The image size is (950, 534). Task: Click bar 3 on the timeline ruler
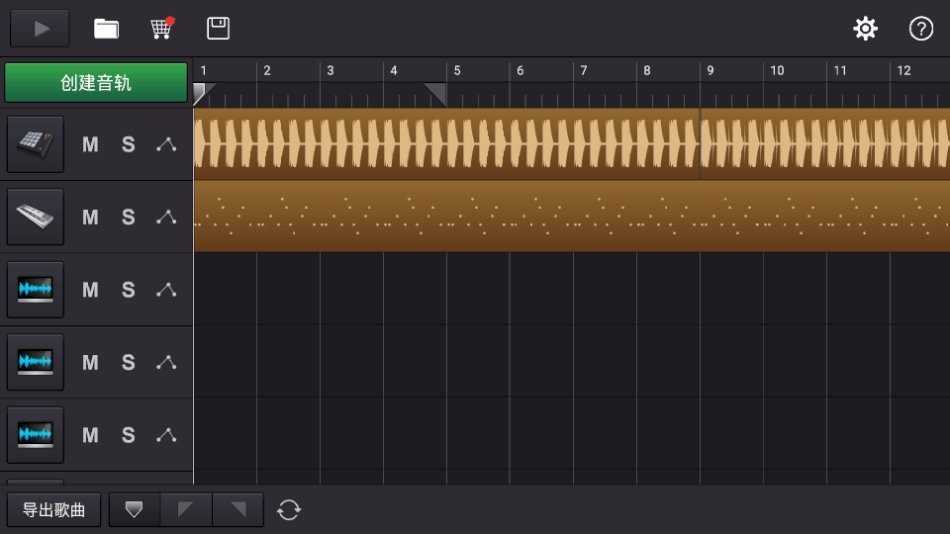point(330,70)
